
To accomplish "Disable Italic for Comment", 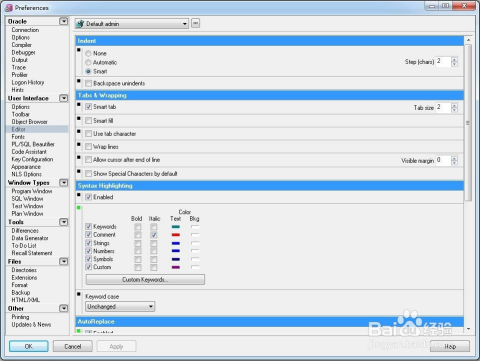I will [x=154, y=235].
